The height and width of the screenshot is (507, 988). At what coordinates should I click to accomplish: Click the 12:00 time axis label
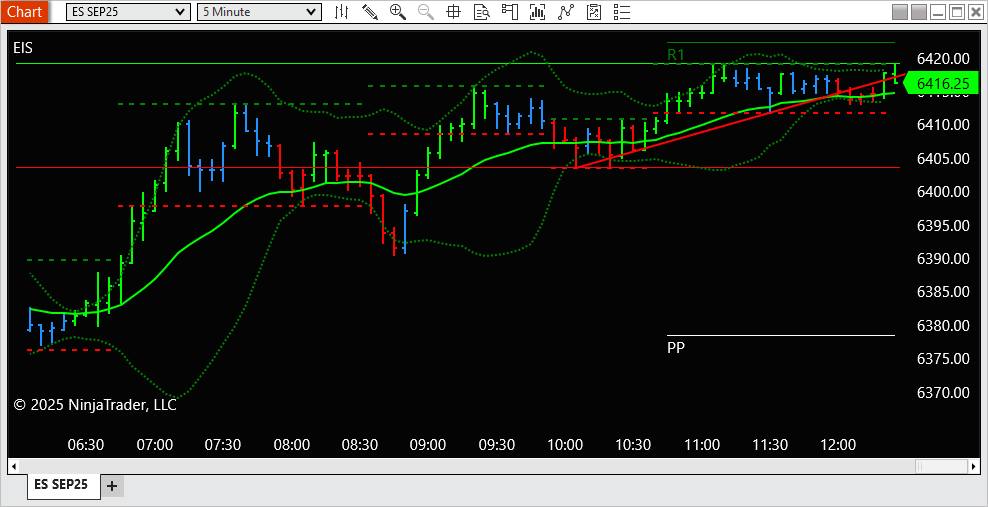pos(839,445)
